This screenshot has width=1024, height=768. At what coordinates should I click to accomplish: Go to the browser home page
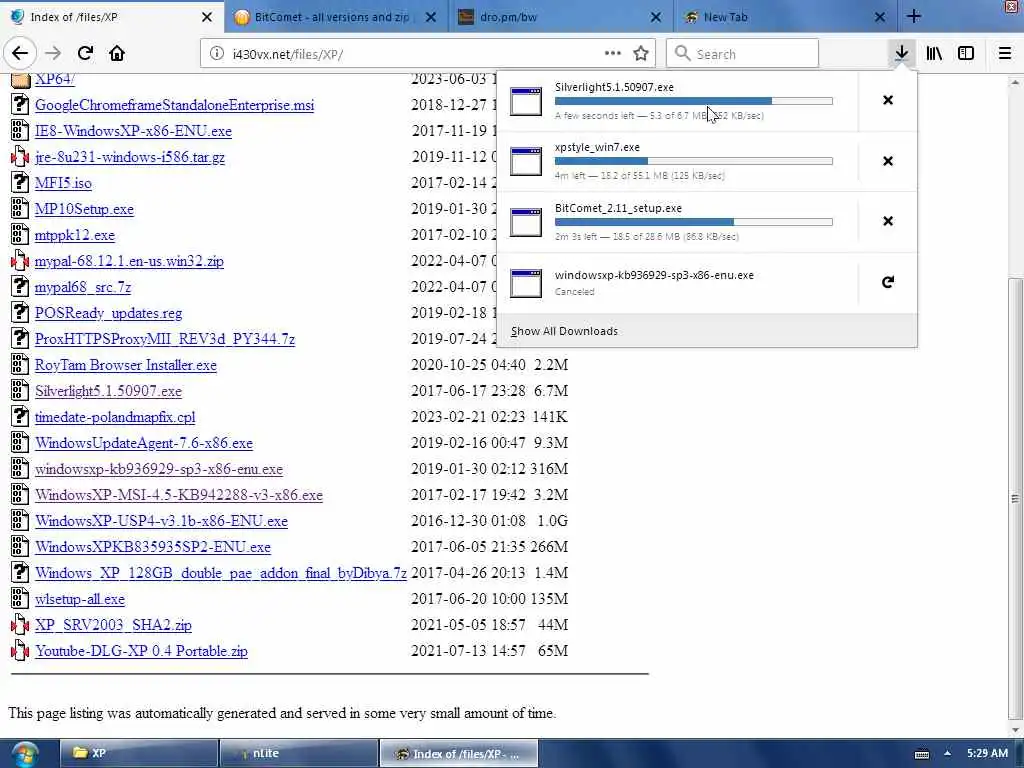click(117, 54)
